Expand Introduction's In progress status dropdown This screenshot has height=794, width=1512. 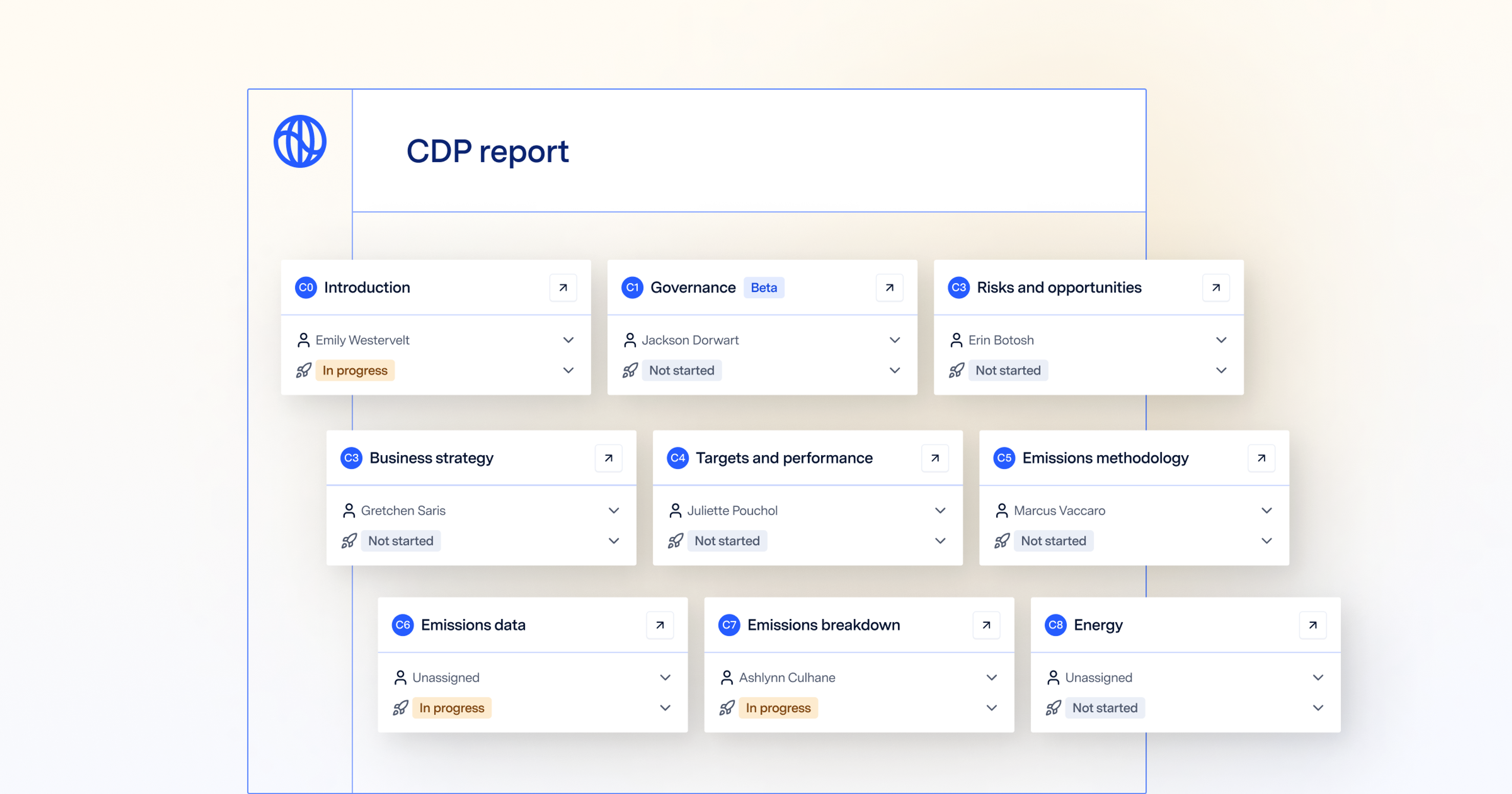(x=568, y=371)
